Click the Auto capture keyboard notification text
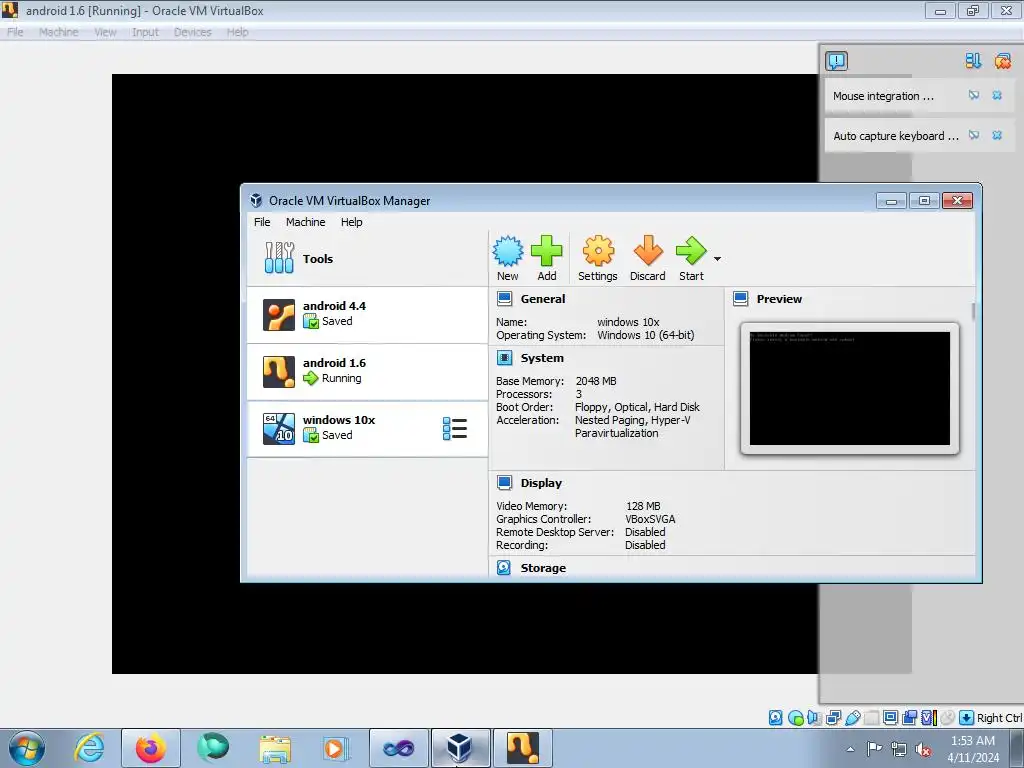 [x=896, y=136]
